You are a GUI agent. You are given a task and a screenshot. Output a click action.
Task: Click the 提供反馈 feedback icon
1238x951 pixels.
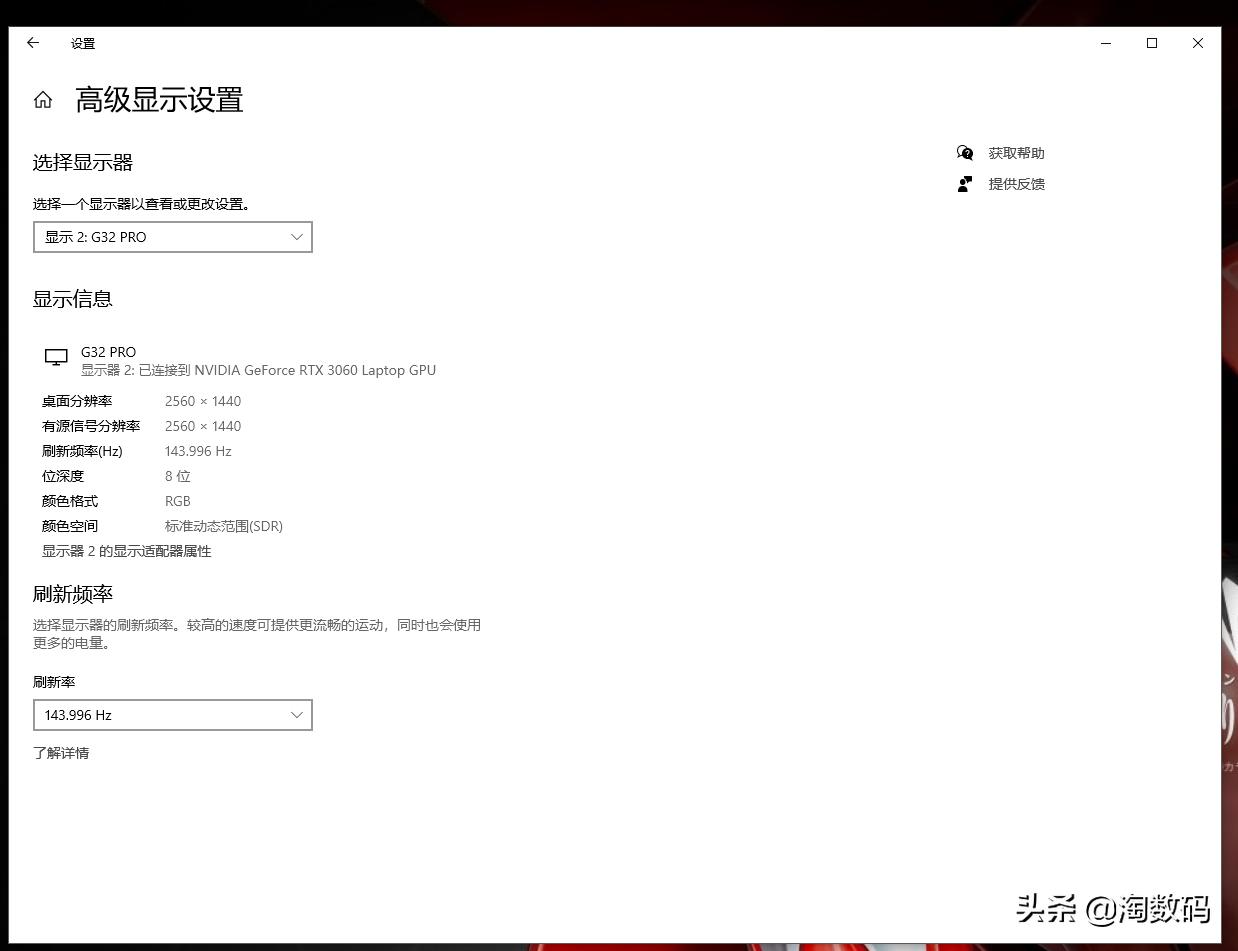[963, 184]
